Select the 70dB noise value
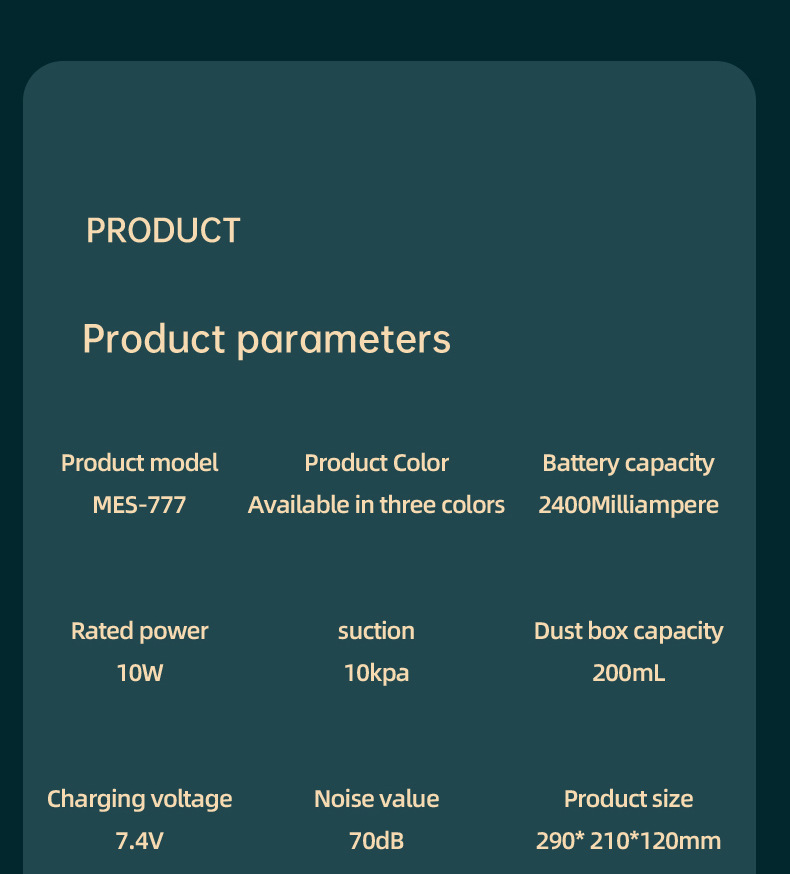 (x=376, y=841)
